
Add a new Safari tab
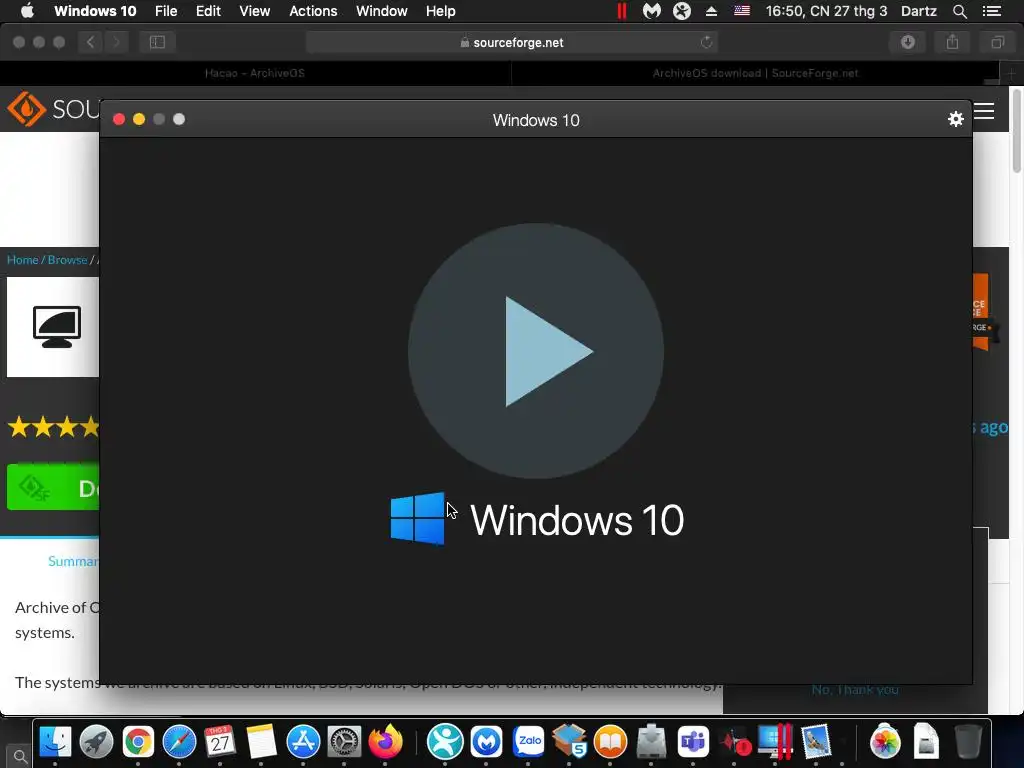(x=1012, y=73)
